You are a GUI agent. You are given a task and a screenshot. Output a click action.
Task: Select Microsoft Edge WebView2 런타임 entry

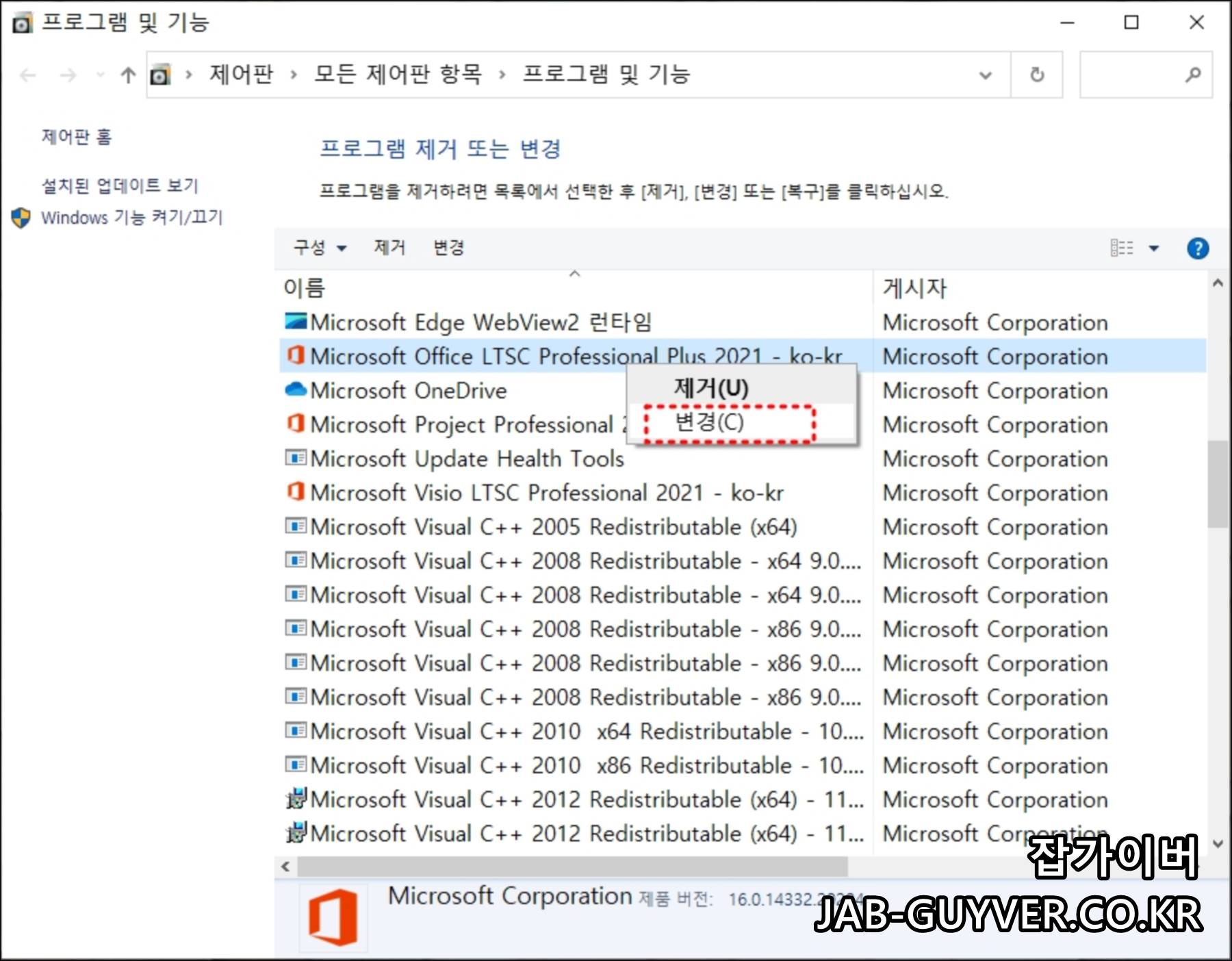pyautogui.click(x=481, y=322)
